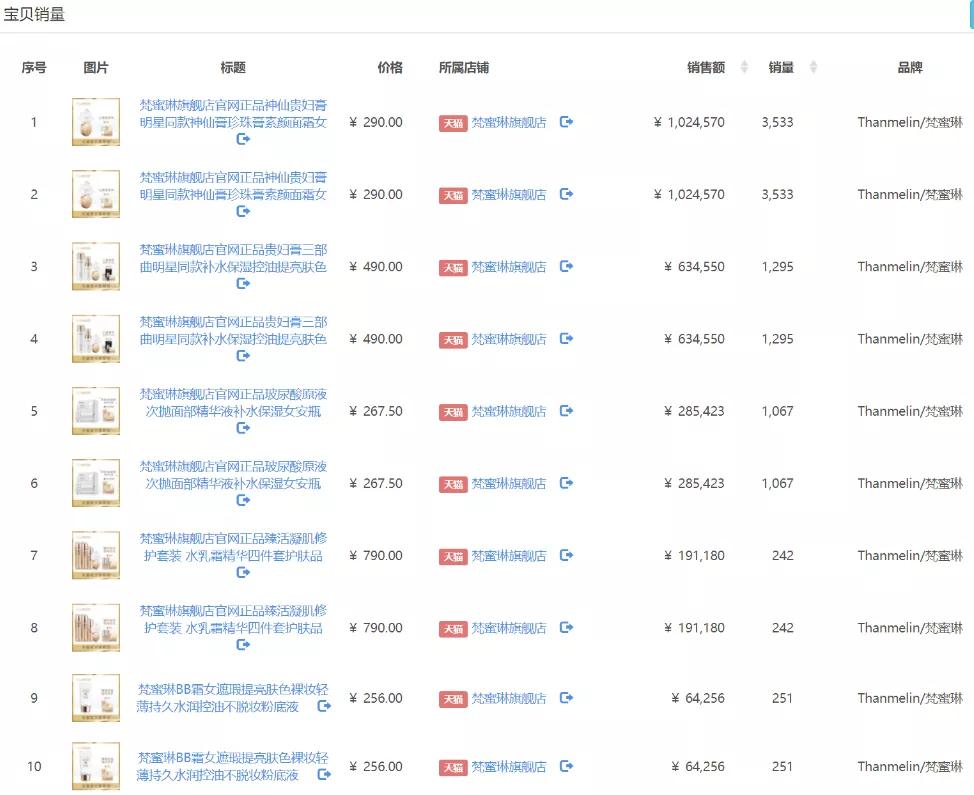
Task: Open external link icon beside row 9 title
Action: (324, 706)
